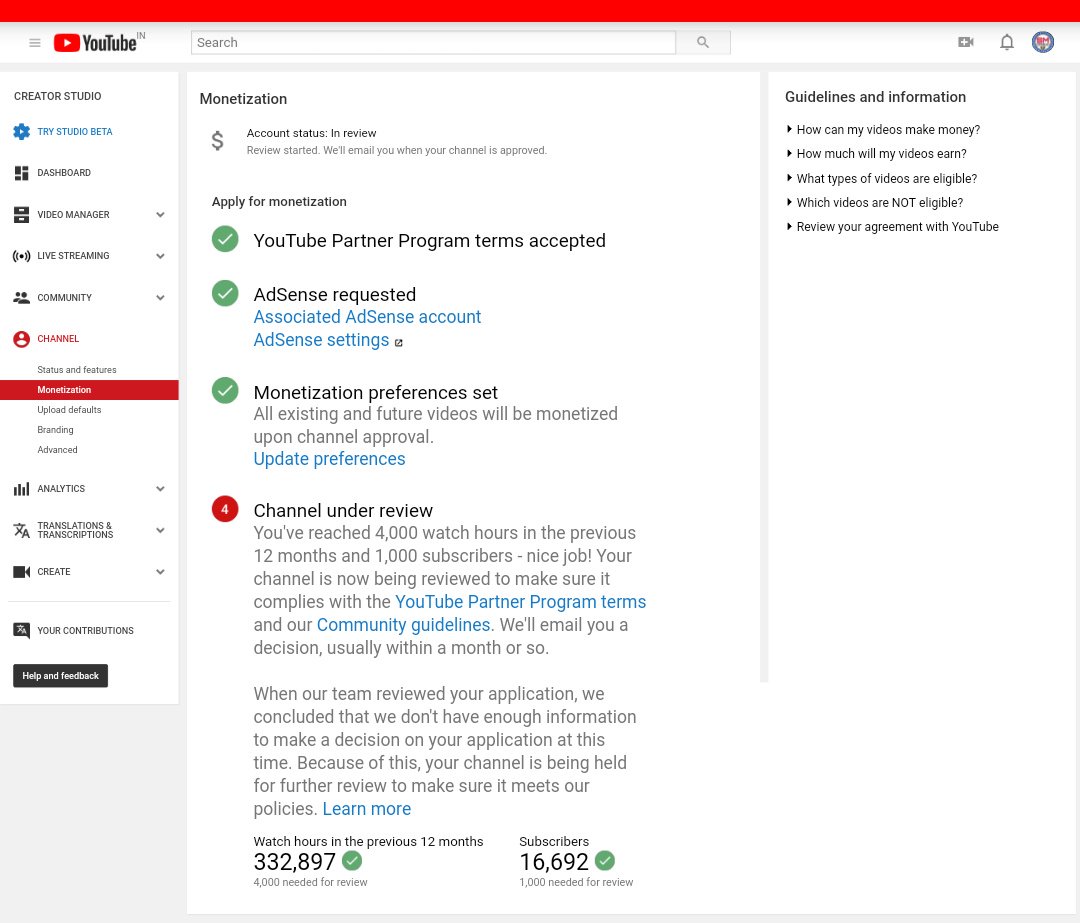Click the search magnifier button
1080x923 pixels.
click(x=703, y=42)
